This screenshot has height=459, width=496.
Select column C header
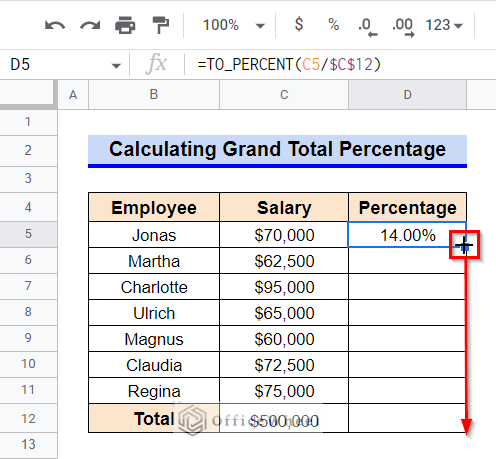(284, 95)
